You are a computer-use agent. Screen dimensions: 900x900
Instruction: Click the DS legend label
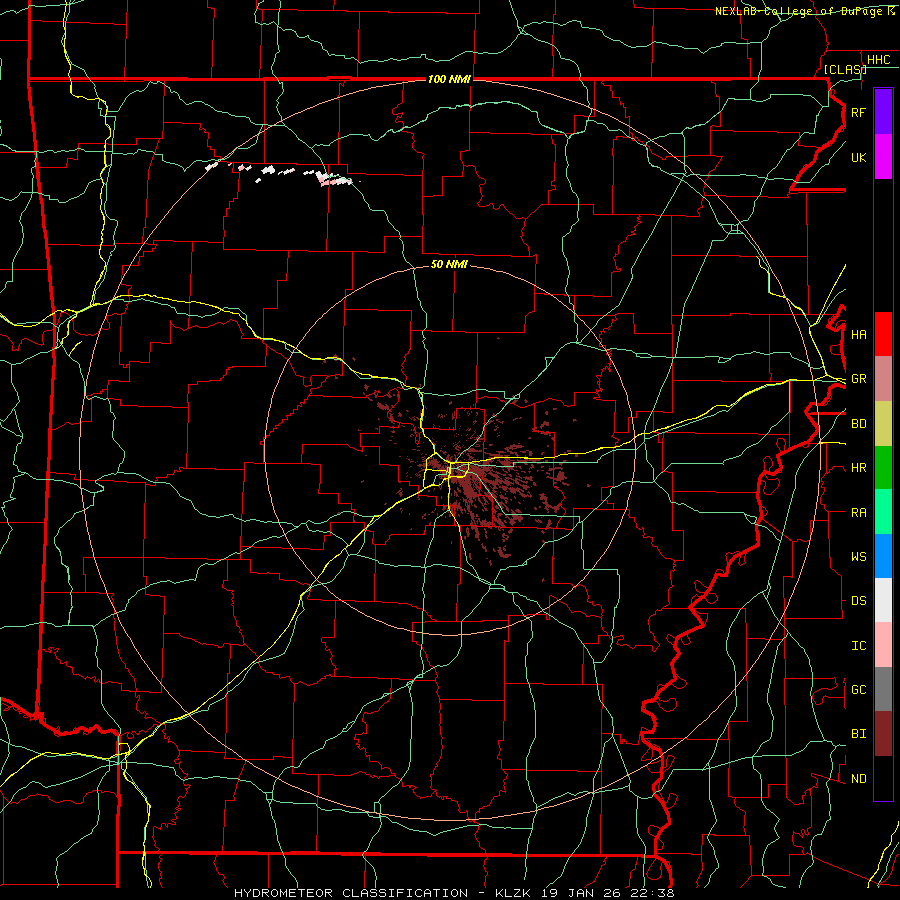click(x=858, y=601)
